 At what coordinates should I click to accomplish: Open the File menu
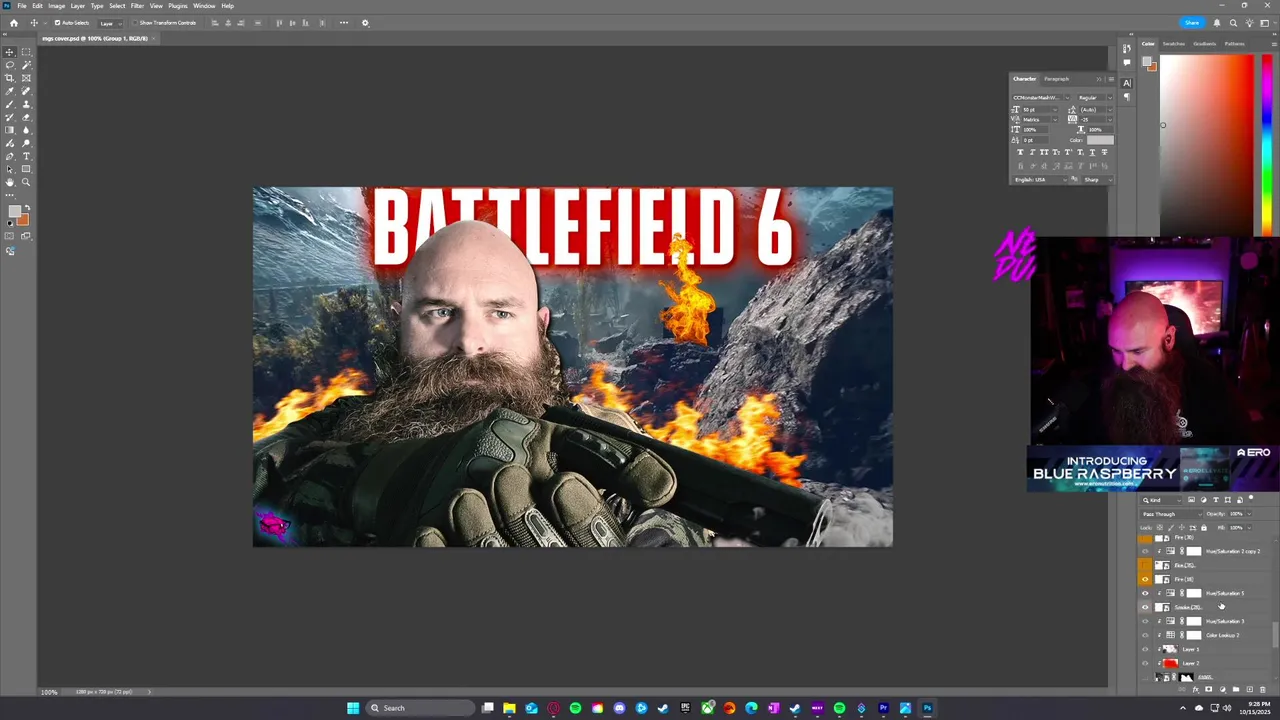[x=22, y=6]
